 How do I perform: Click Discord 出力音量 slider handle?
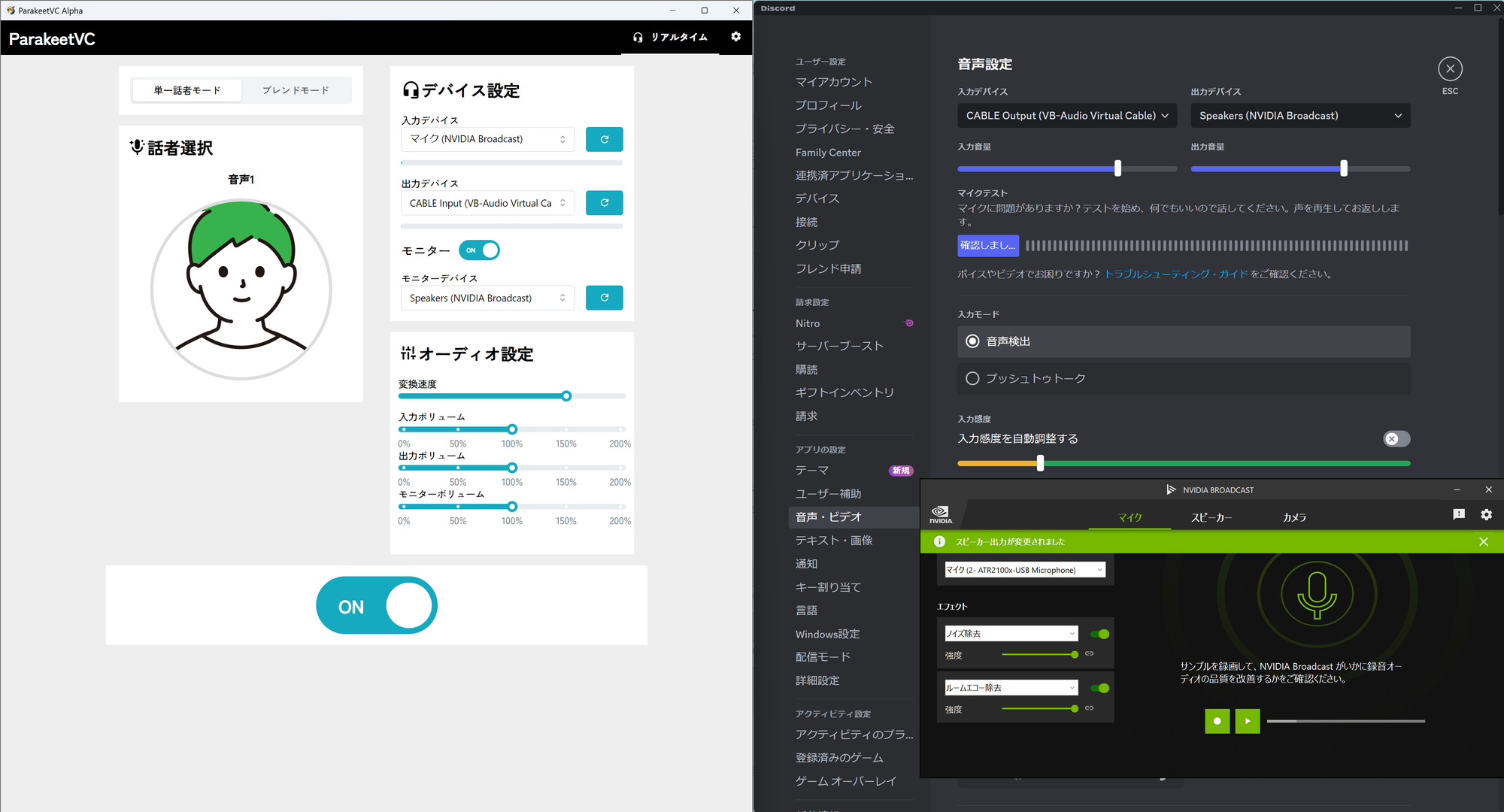tap(1343, 168)
